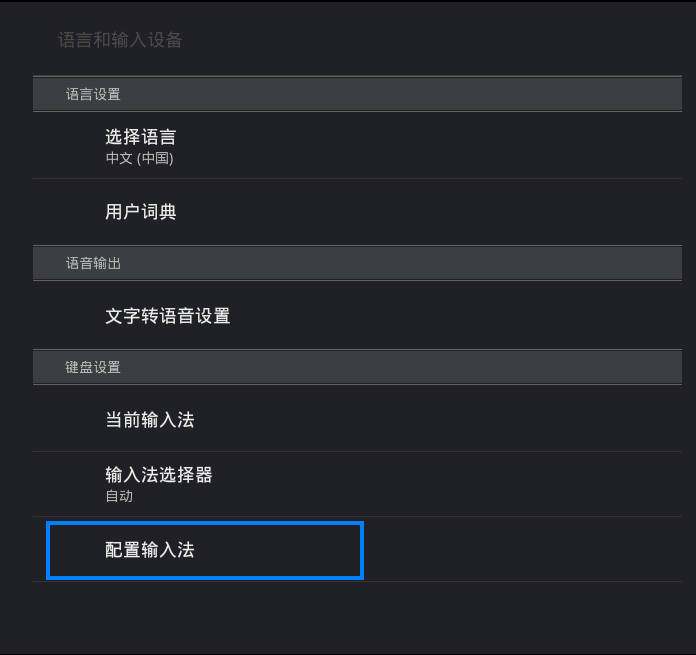Click the 键盘设置 section header
The width and height of the screenshot is (696, 655).
click(x=93, y=367)
